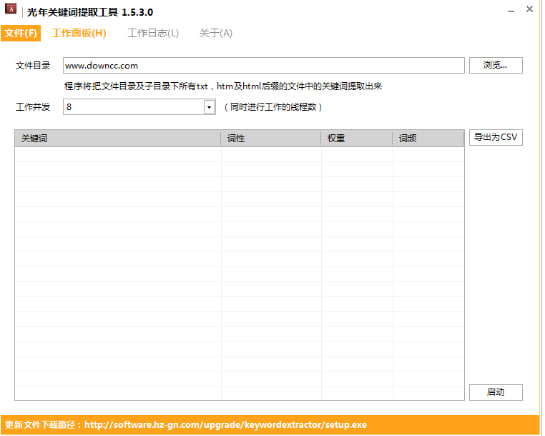Click the 启动 start button
The height and width of the screenshot is (436, 545).
click(x=496, y=392)
